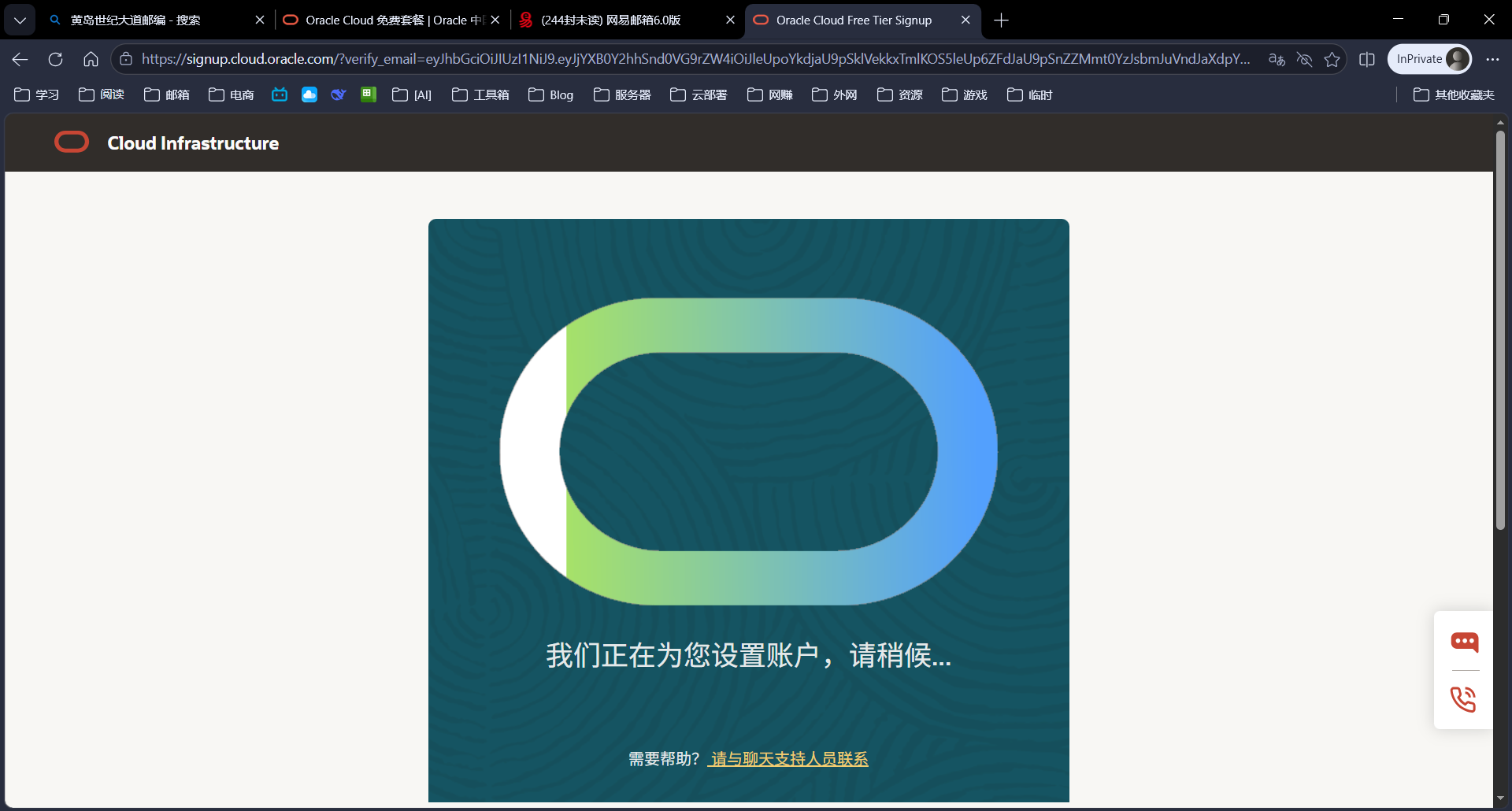Image resolution: width=1512 pixels, height=811 pixels.
Task: Open the 服务器 bookmarks folder
Action: point(622,94)
